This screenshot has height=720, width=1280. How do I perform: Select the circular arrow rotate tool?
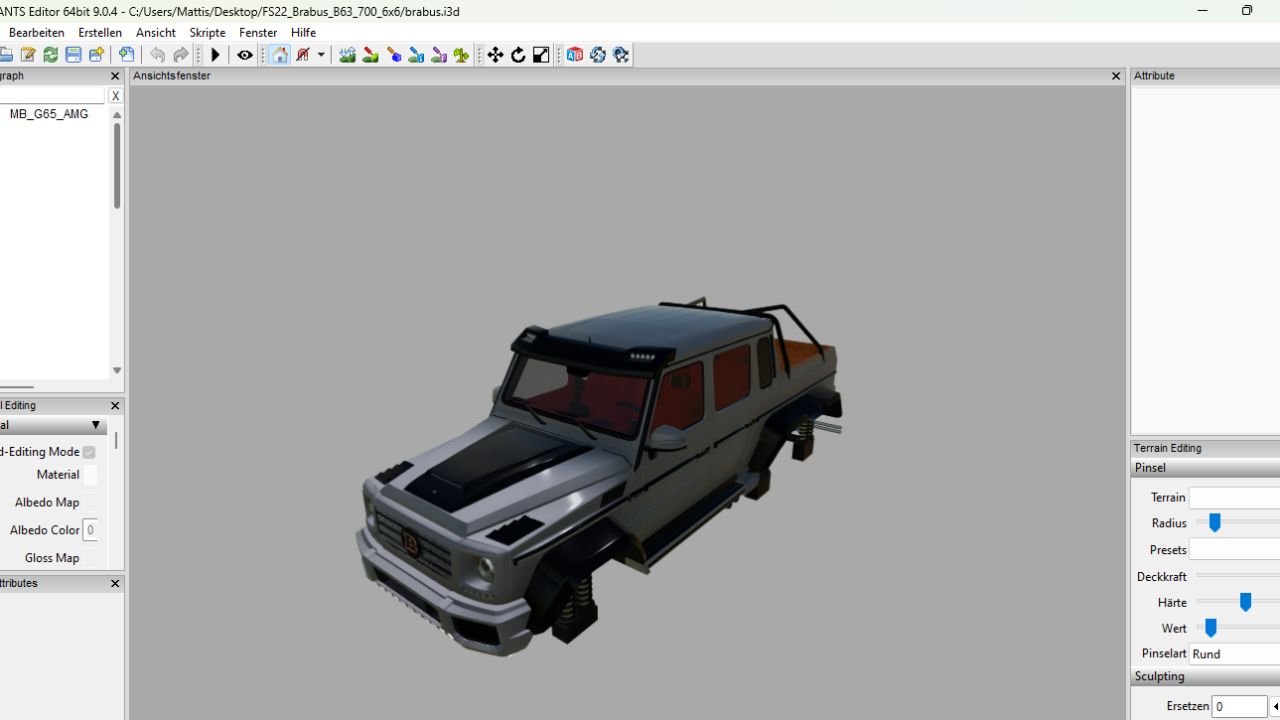(x=518, y=55)
